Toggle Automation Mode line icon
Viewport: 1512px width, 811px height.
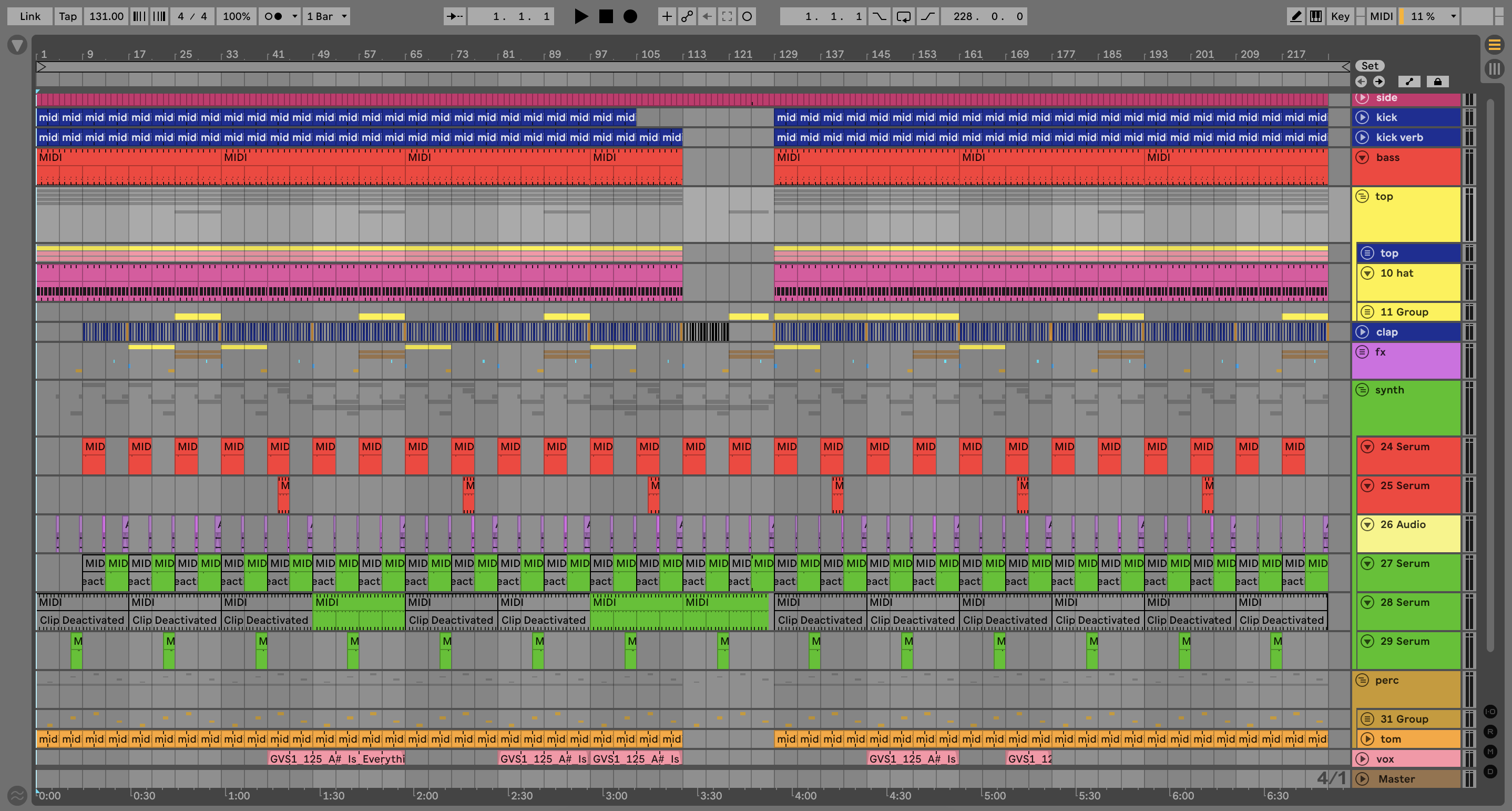(x=1409, y=82)
